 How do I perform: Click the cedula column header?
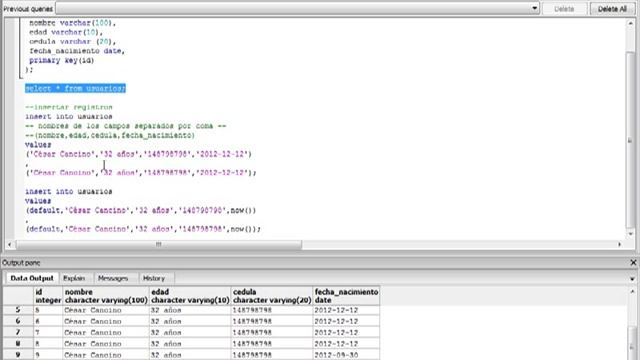(x=272, y=296)
